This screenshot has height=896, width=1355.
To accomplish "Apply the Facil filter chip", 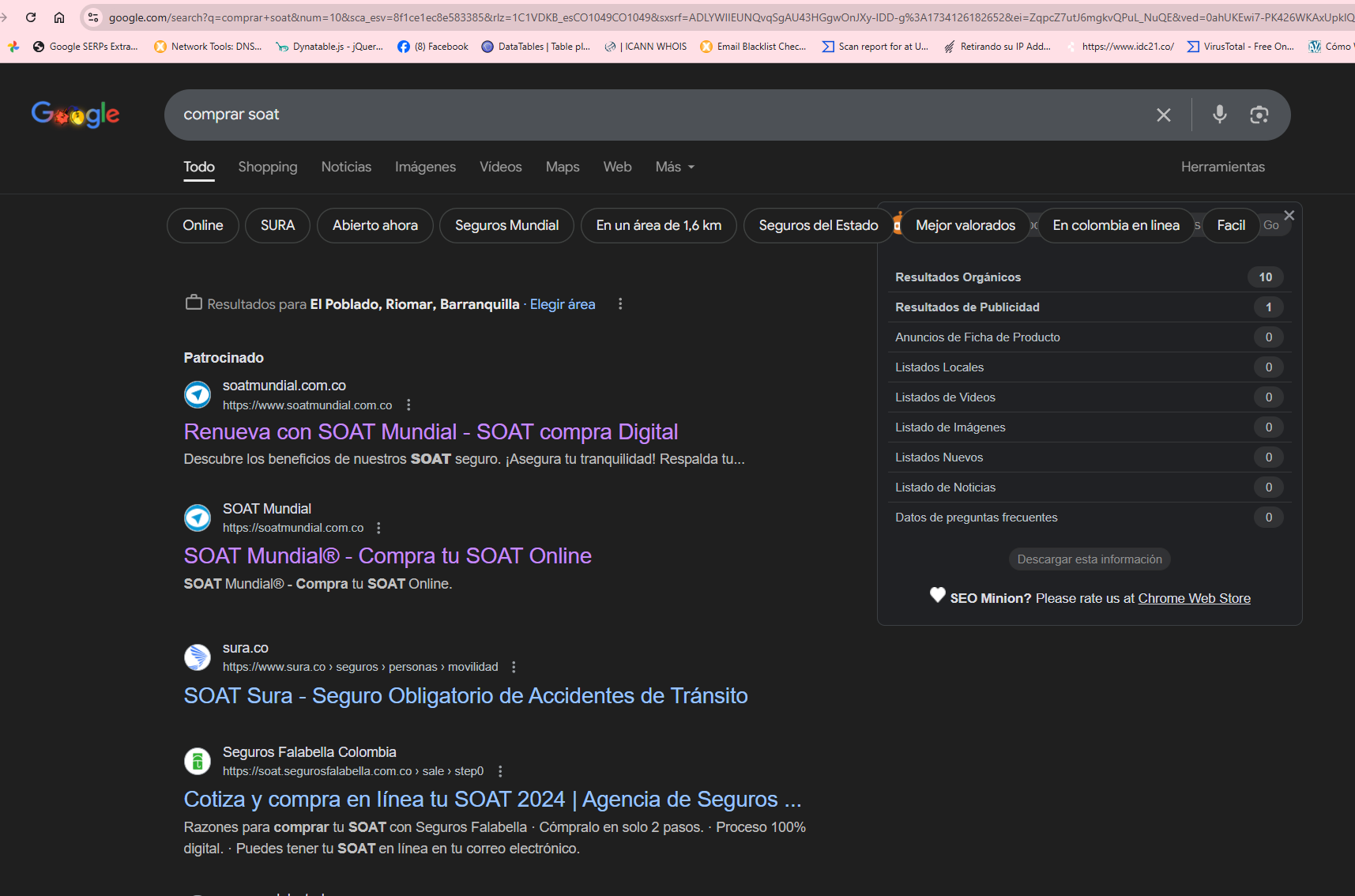I will pos(1231,226).
